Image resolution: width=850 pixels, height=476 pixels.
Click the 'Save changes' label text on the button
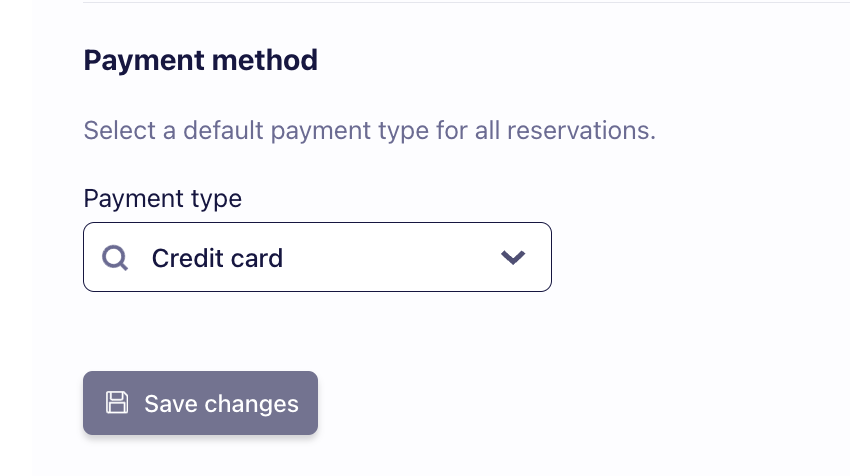click(221, 404)
